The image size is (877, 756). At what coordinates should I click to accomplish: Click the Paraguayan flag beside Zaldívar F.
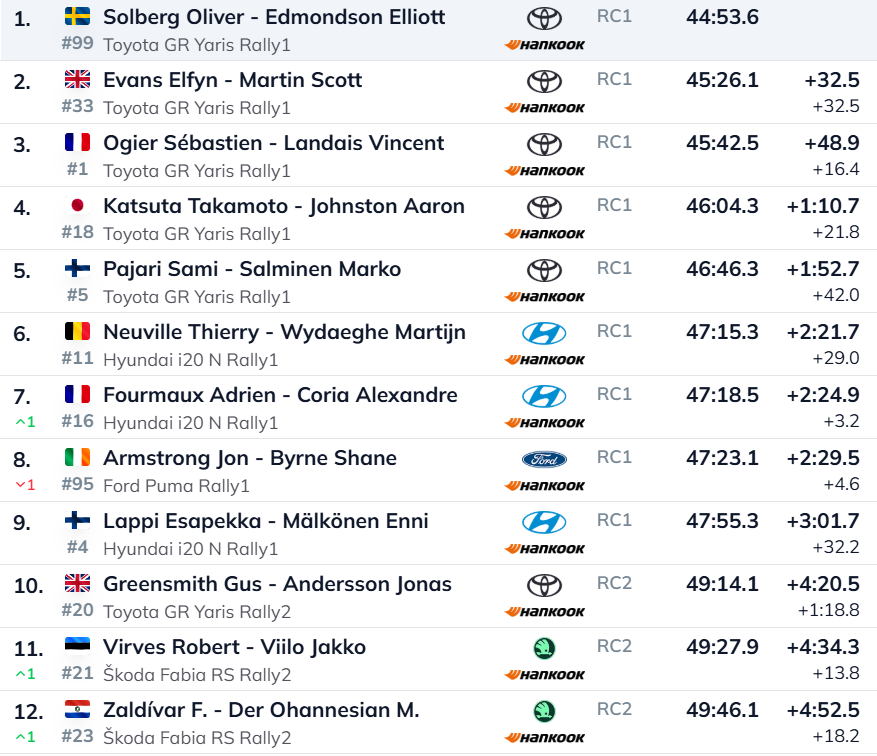tap(77, 710)
